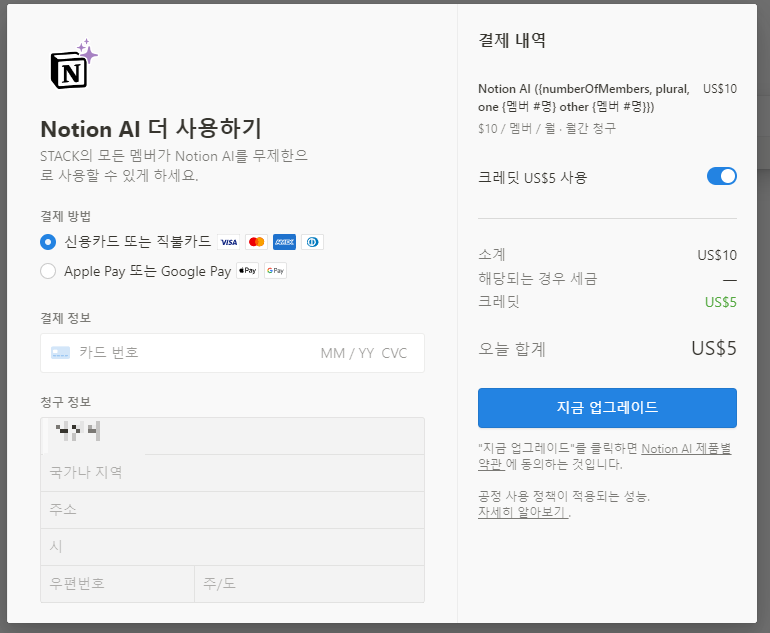Click the 주소 address field
770x633 pixels.
(x=232, y=510)
